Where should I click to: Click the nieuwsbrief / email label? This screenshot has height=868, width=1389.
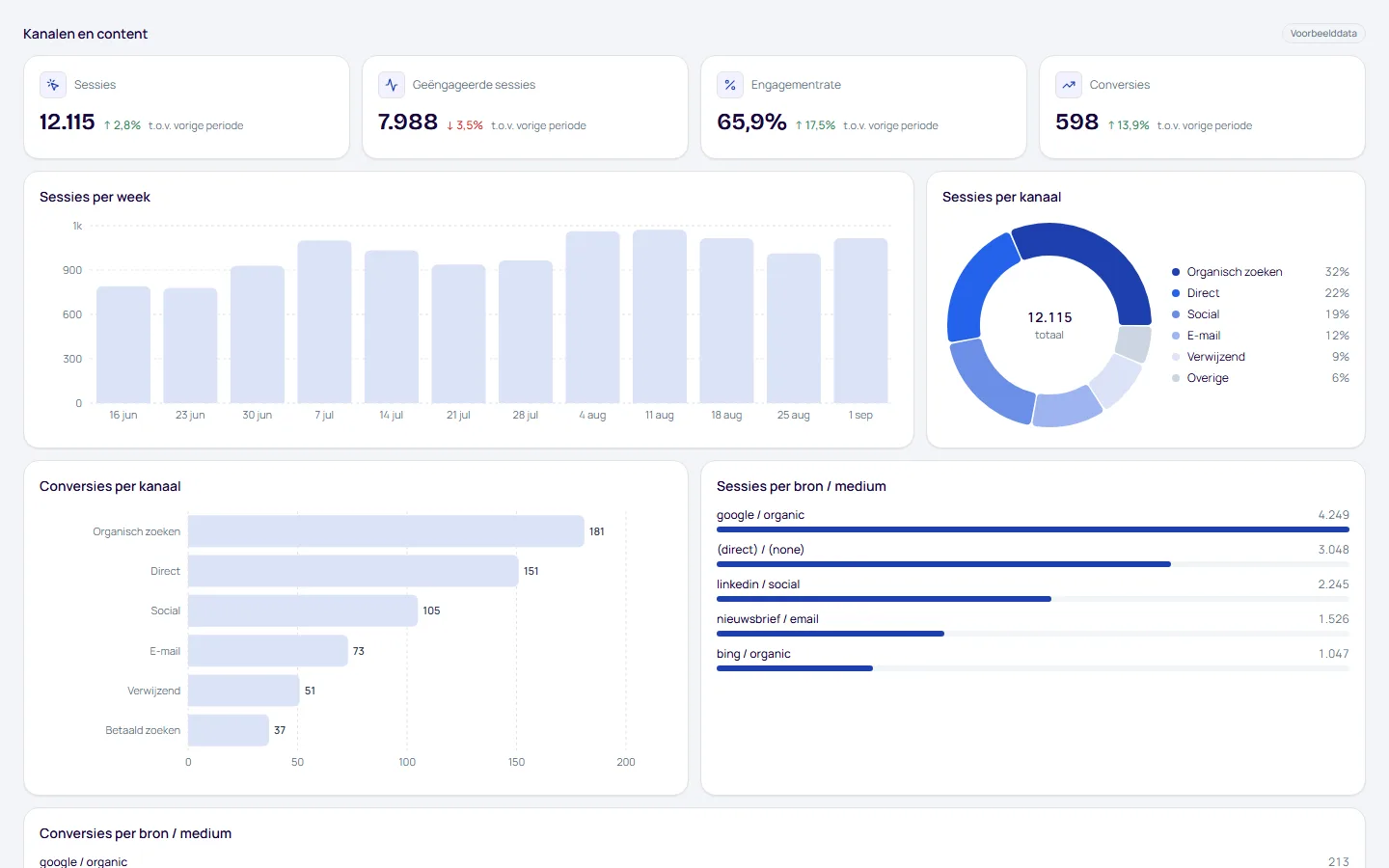[768, 619]
